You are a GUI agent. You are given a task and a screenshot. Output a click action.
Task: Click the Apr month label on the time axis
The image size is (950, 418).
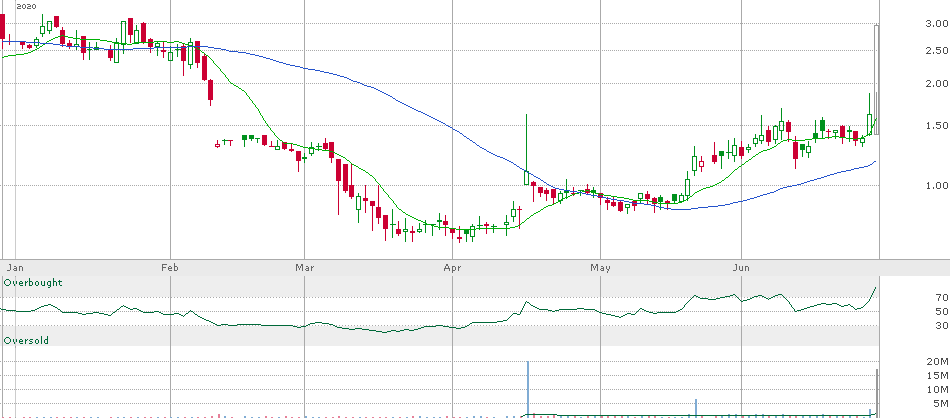click(x=452, y=267)
